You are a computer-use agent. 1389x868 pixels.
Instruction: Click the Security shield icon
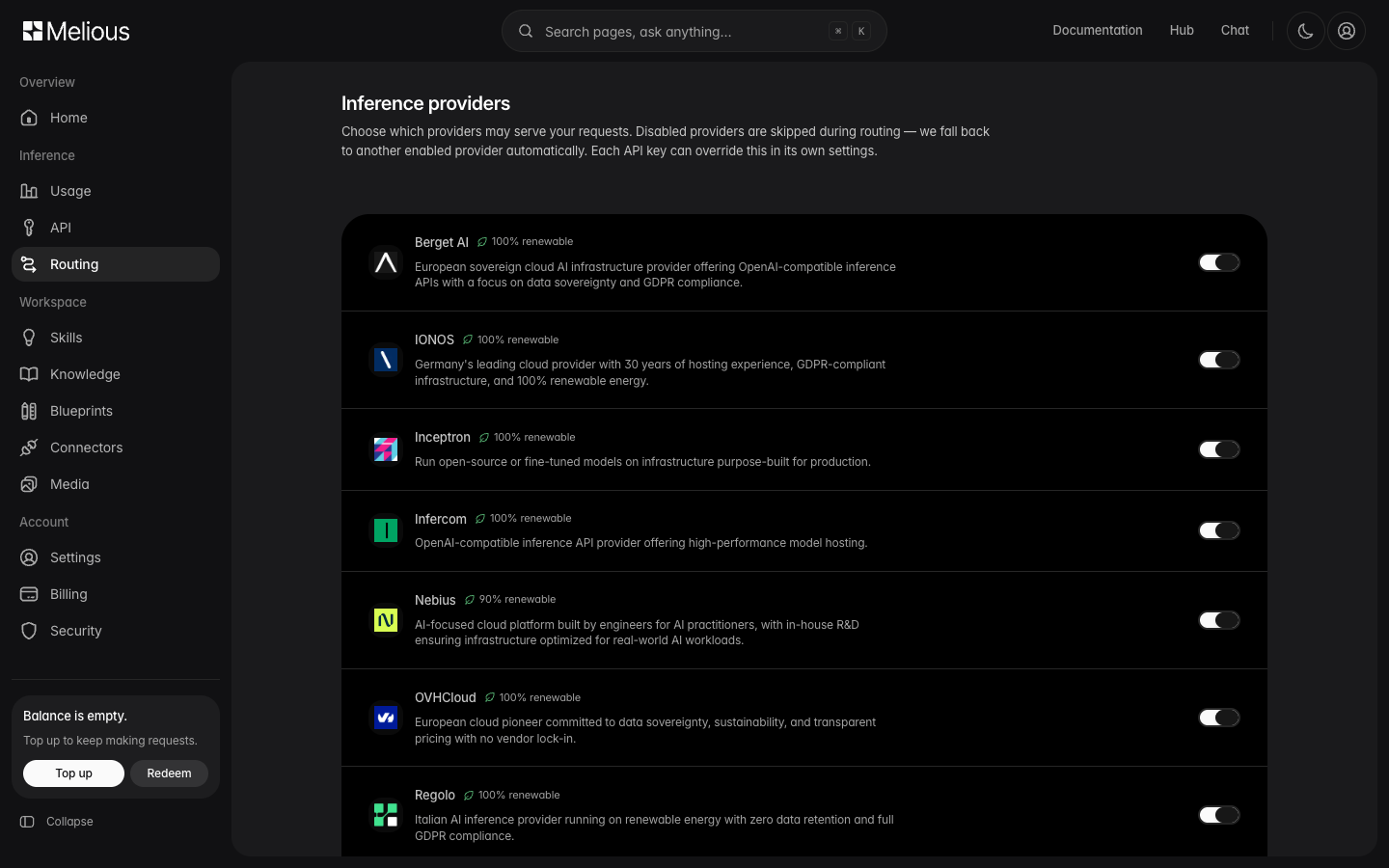coord(29,631)
